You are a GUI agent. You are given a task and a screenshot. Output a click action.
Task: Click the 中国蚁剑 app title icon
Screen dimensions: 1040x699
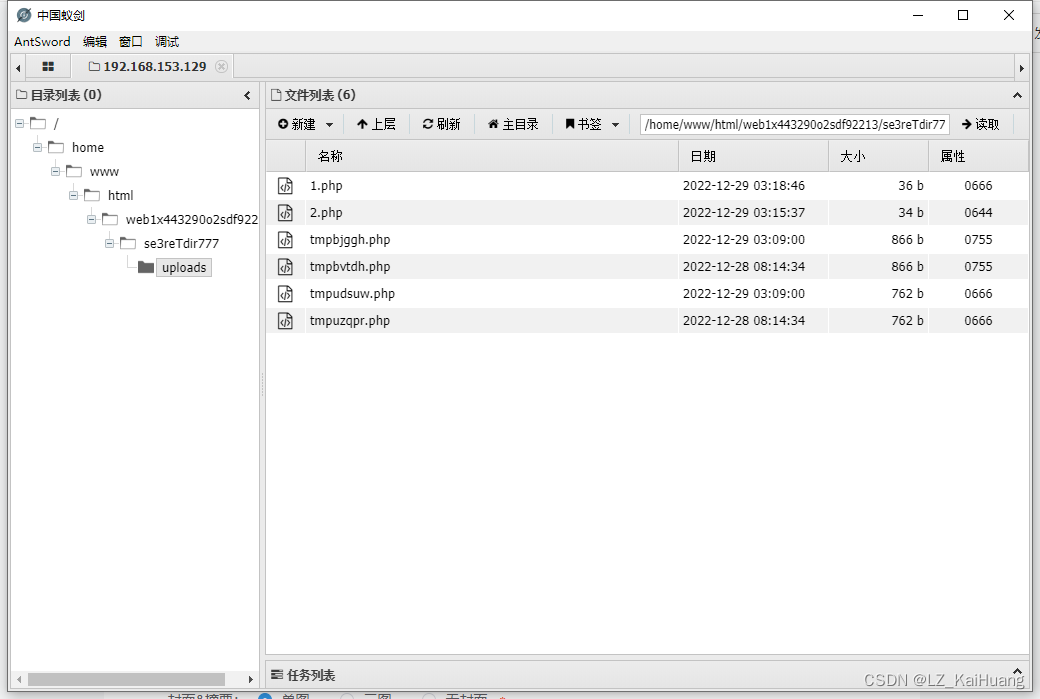click(x=24, y=15)
